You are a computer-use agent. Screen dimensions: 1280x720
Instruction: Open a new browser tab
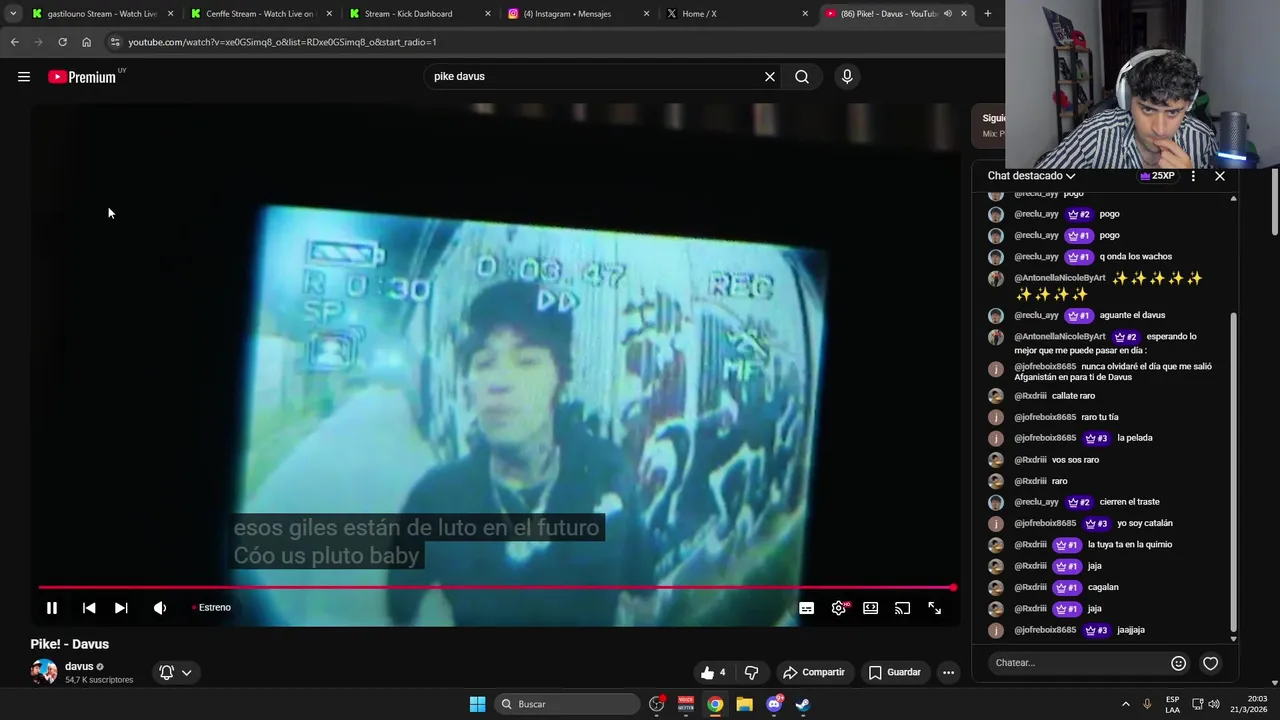click(x=988, y=14)
